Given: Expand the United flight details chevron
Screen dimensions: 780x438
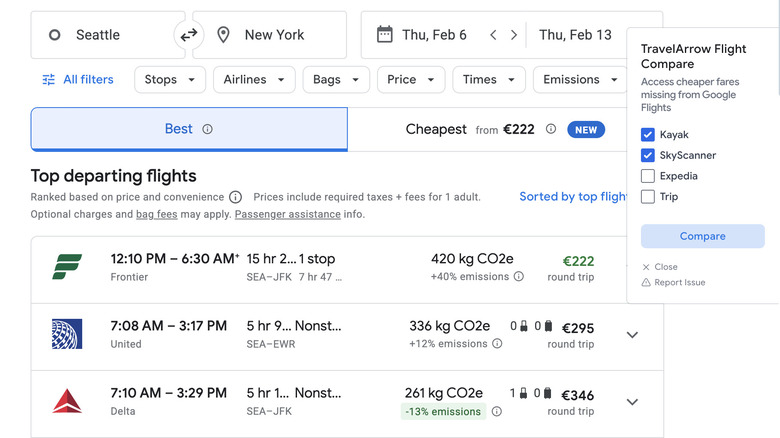Looking at the screenshot, I should (x=632, y=335).
